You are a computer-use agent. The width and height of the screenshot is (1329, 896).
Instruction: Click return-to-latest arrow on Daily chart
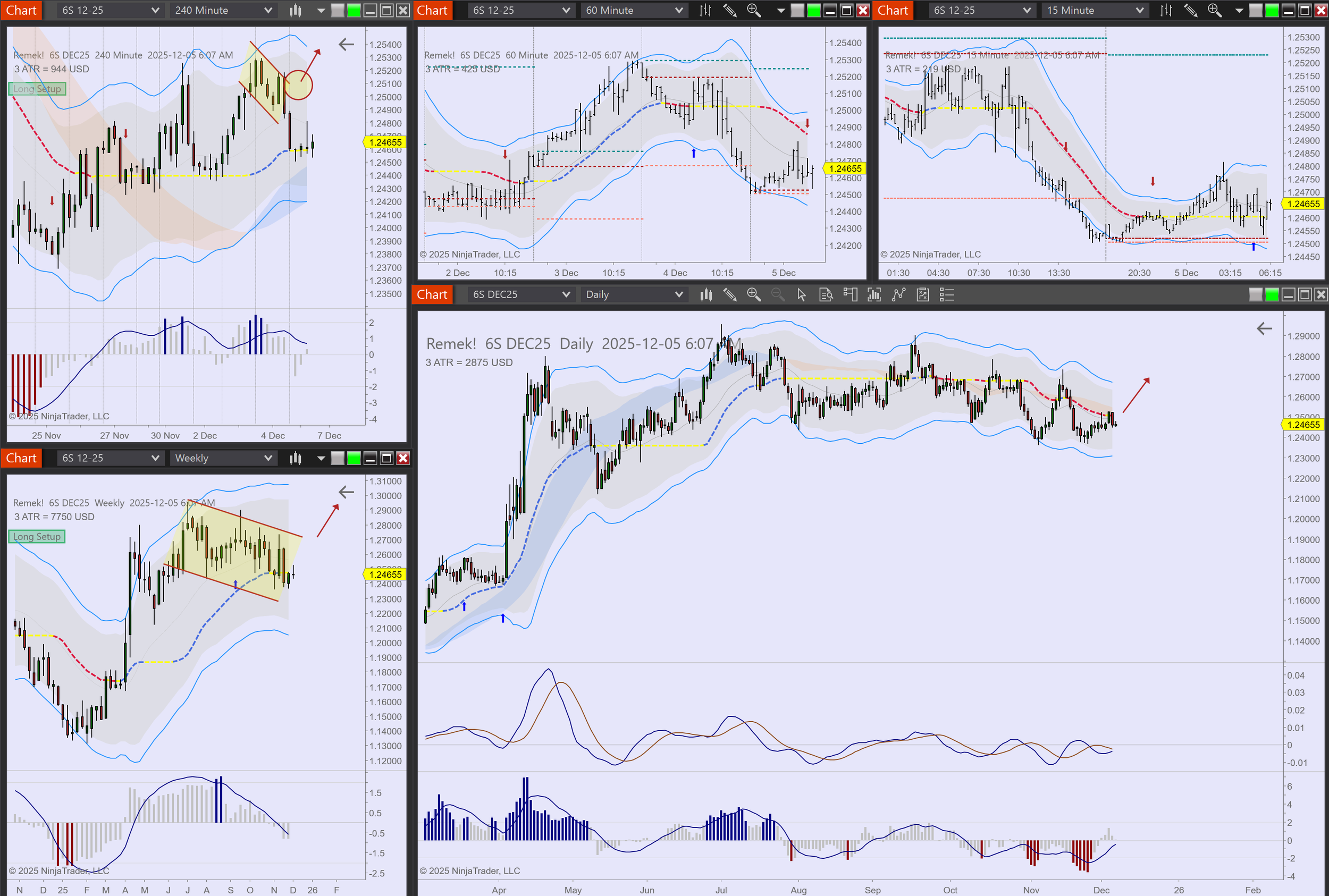coord(1264,328)
